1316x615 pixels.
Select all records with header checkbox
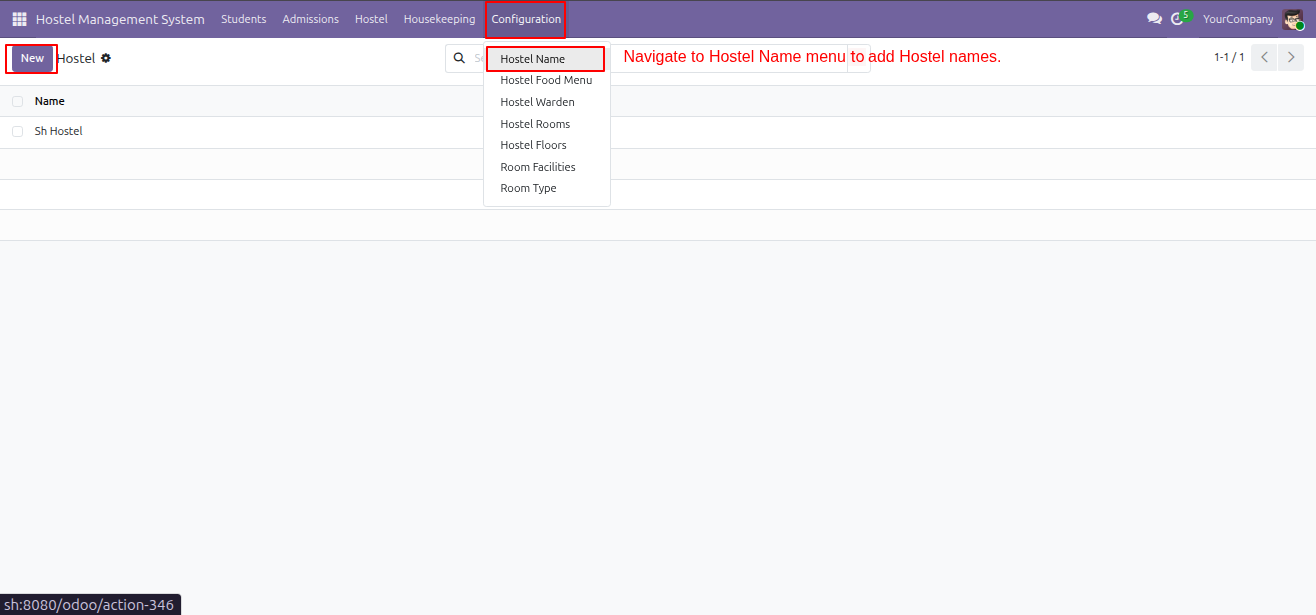point(17,101)
